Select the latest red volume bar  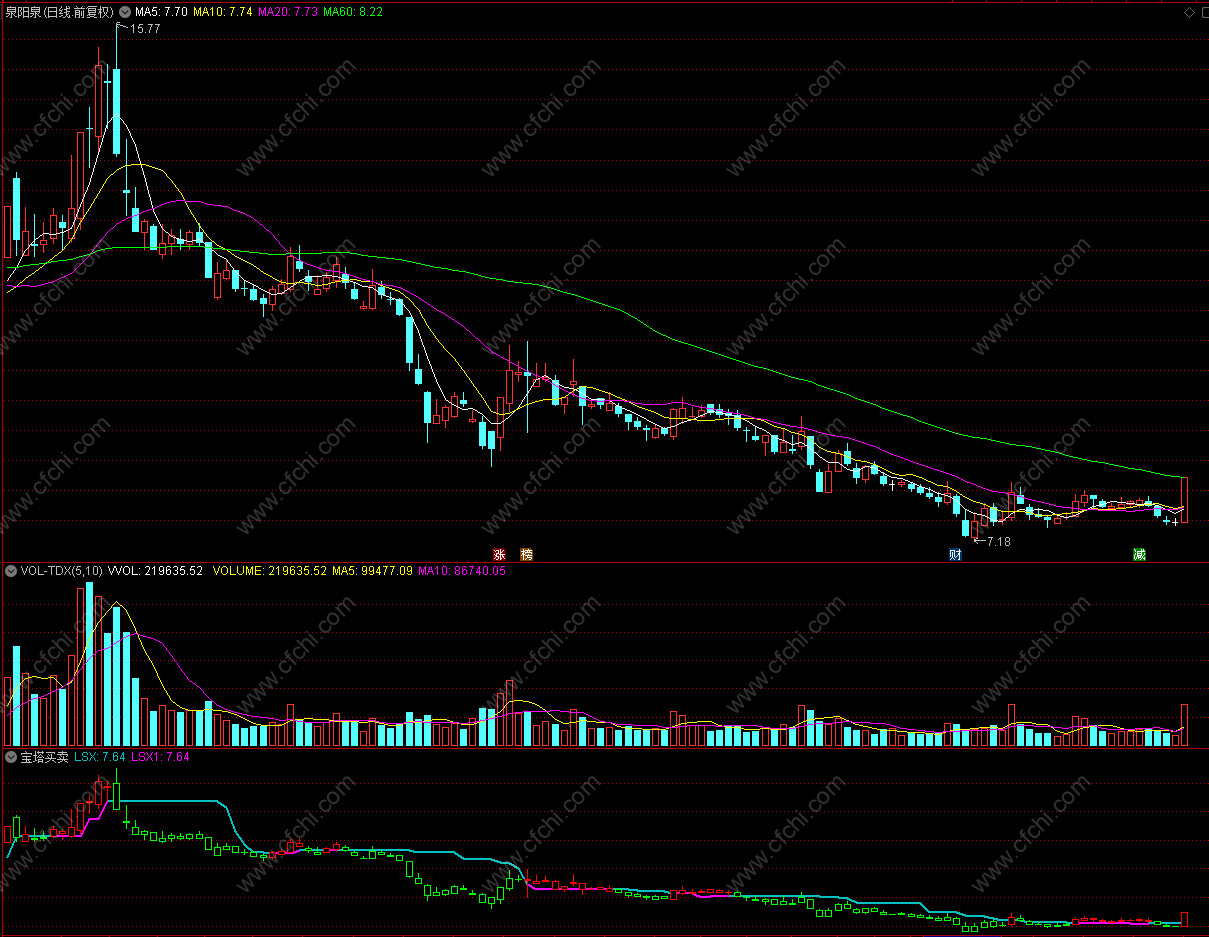[x=1185, y=726]
